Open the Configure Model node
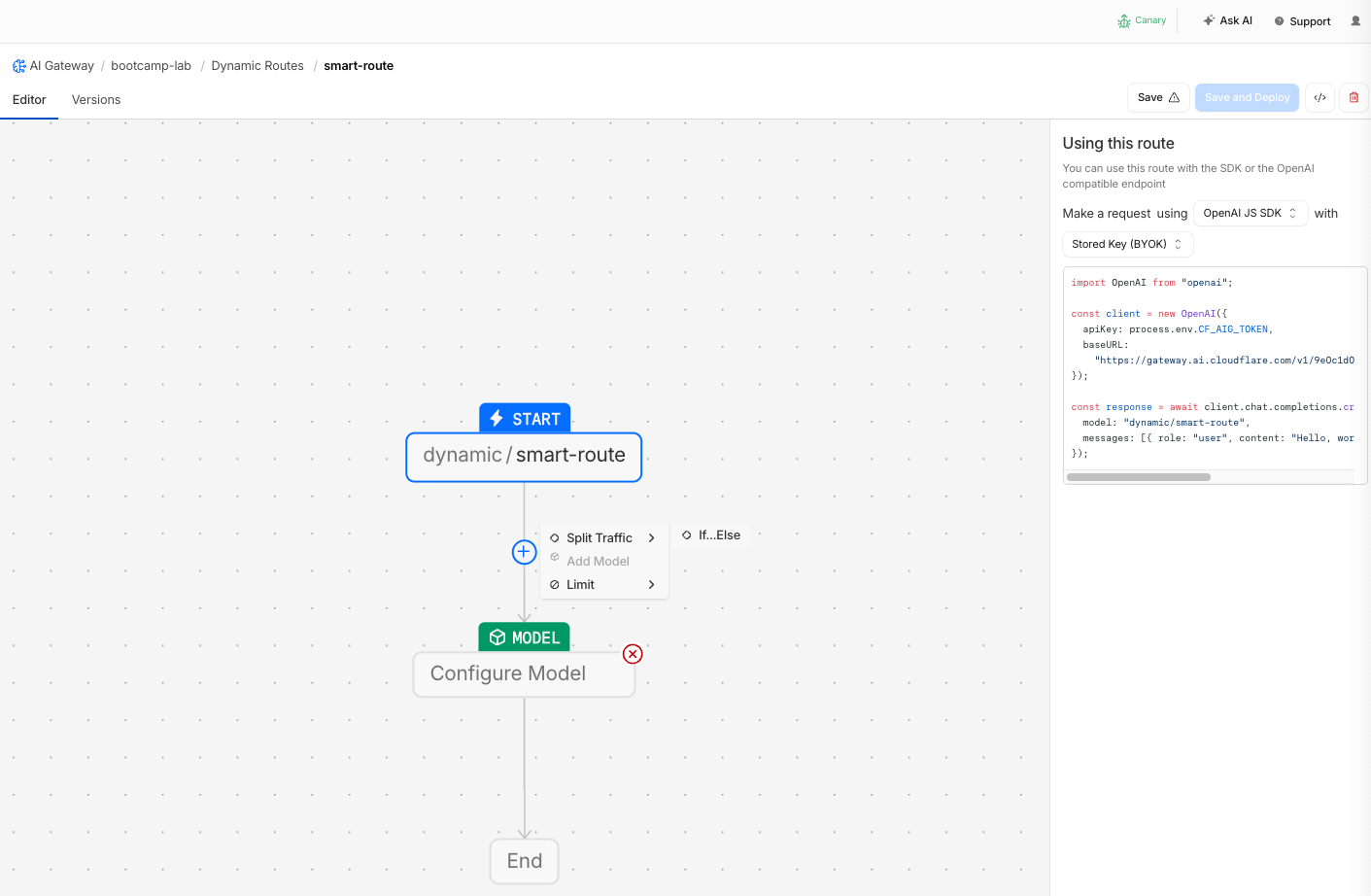 [524, 673]
